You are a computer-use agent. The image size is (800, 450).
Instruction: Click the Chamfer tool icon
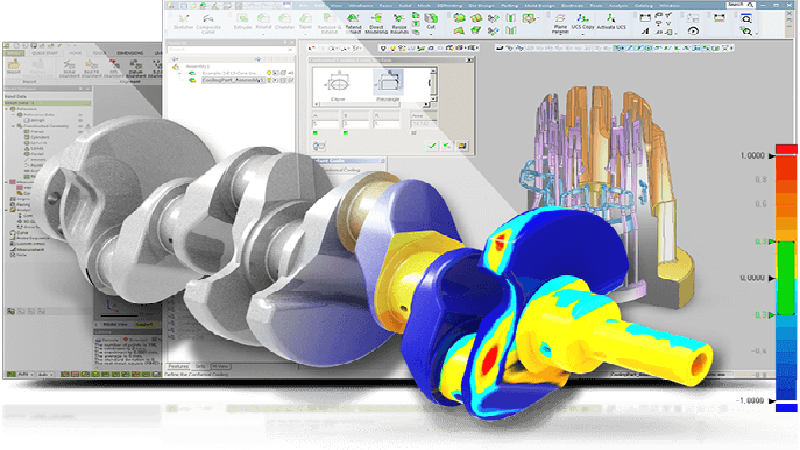285,21
